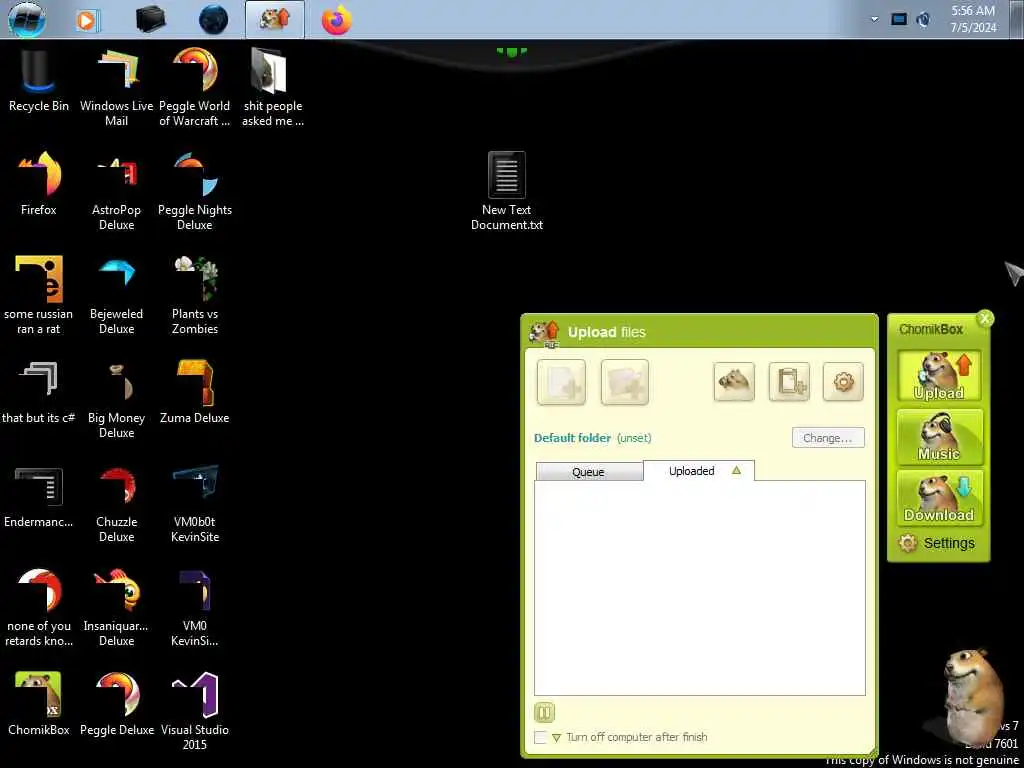Click the ChomikBox taskbar button
The image size is (1024, 768).
(x=275, y=20)
